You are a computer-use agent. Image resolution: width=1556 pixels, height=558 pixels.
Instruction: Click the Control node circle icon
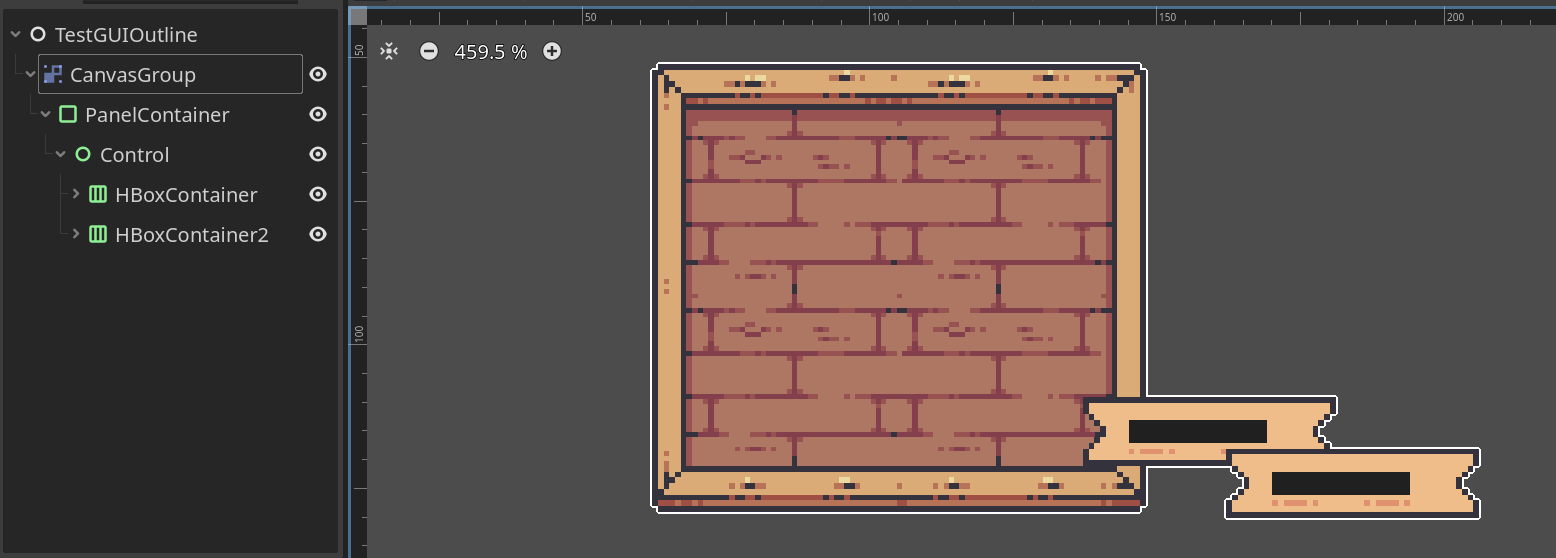pyautogui.click(x=83, y=155)
